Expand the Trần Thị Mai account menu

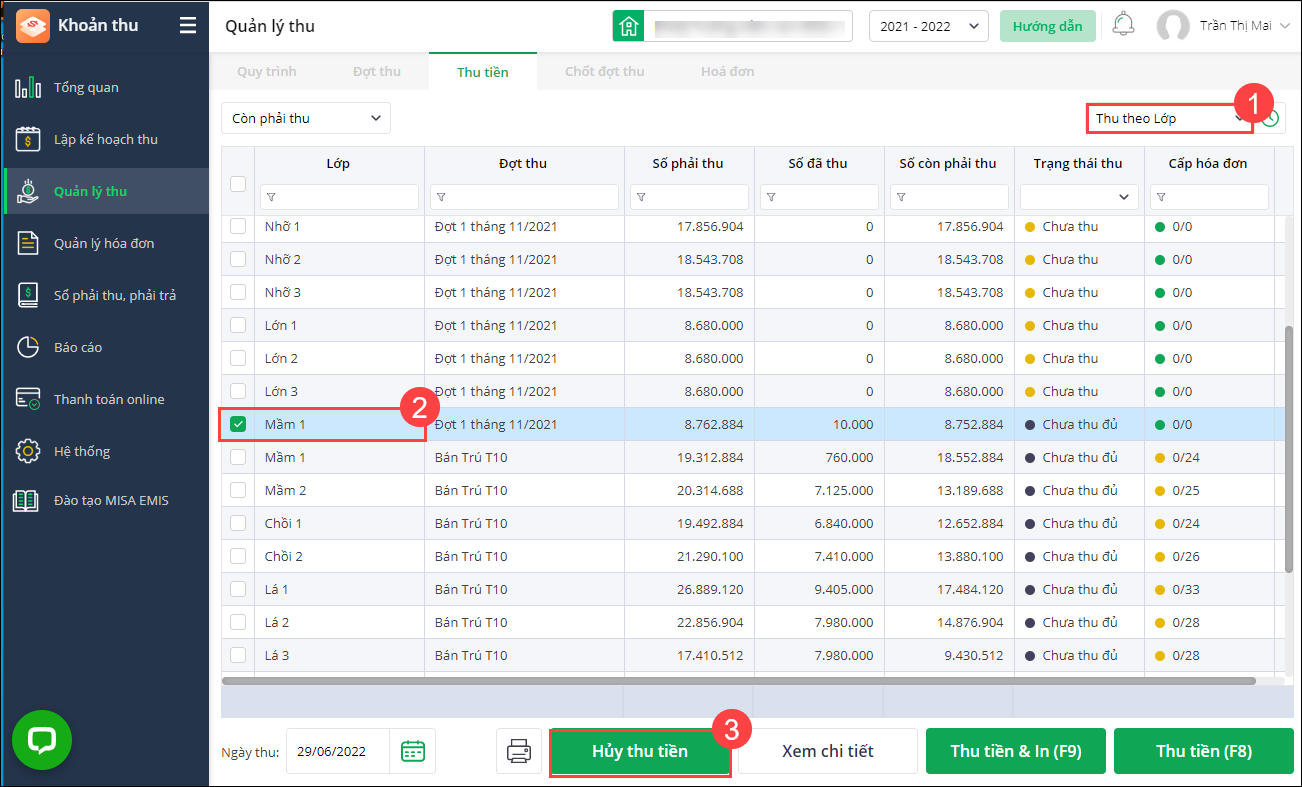click(1245, 26)
